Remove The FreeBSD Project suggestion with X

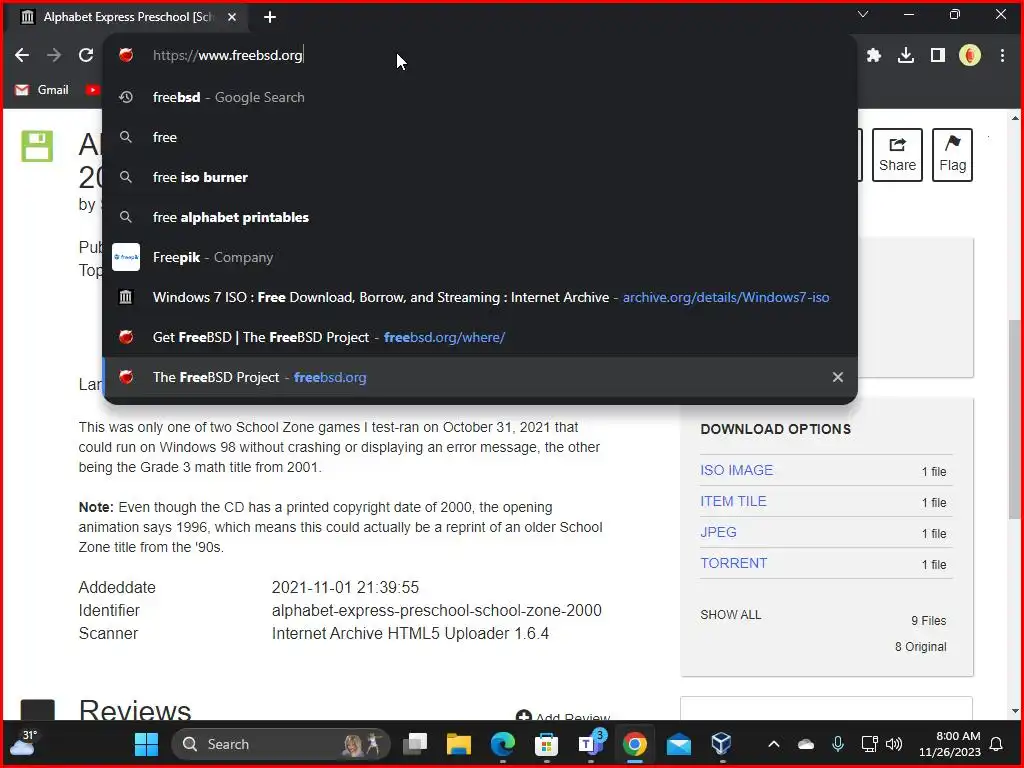click(838, 377)
